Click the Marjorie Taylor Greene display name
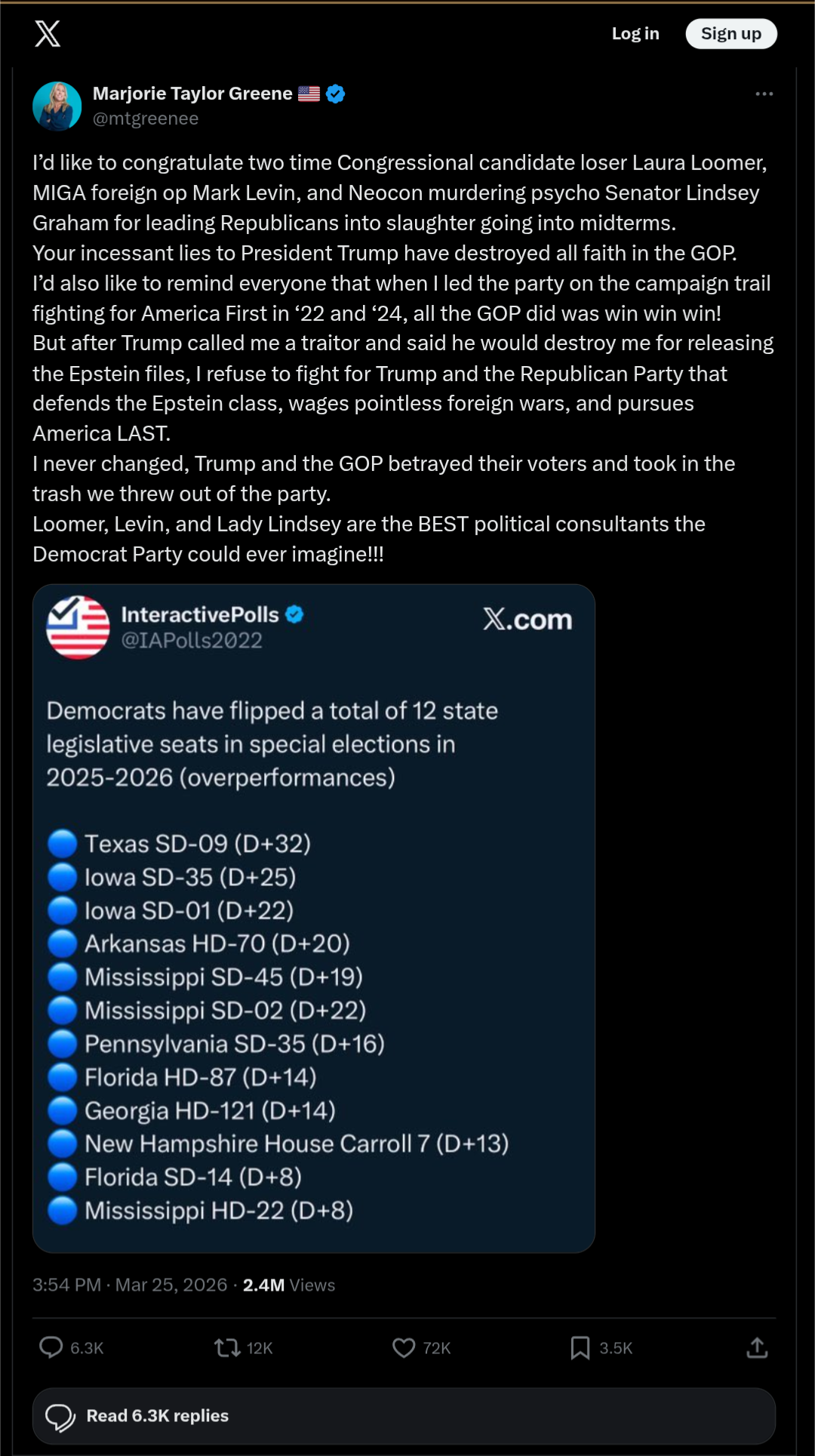815x1456 pixels. pyautogui.click(x=192, y=94)
